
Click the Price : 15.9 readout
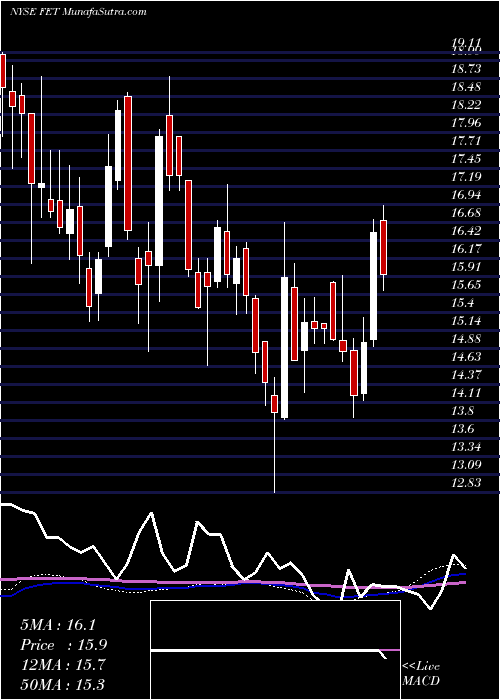[x=63, y=645]
